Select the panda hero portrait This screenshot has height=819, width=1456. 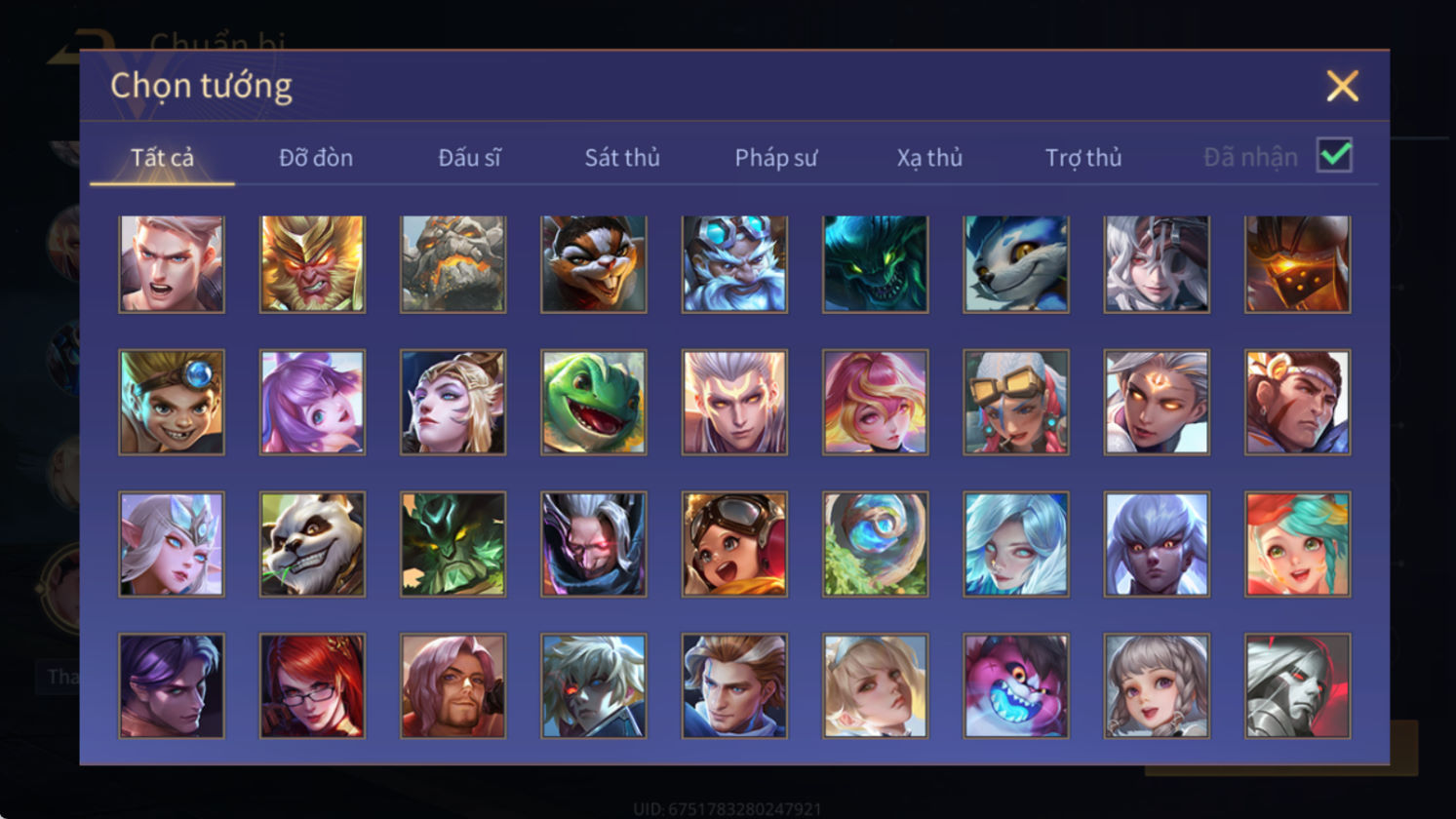(x=312, y=544)
